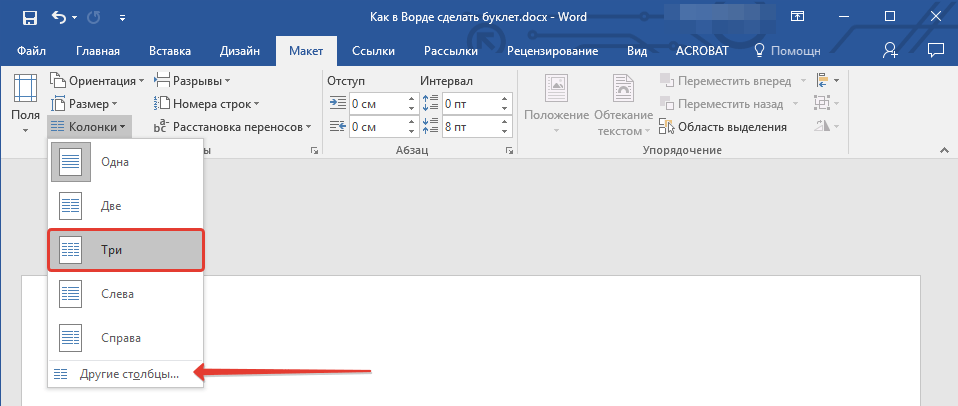958x406 pixels.
Task: Select the Три columns option
Action: click(x=126, y=247)
